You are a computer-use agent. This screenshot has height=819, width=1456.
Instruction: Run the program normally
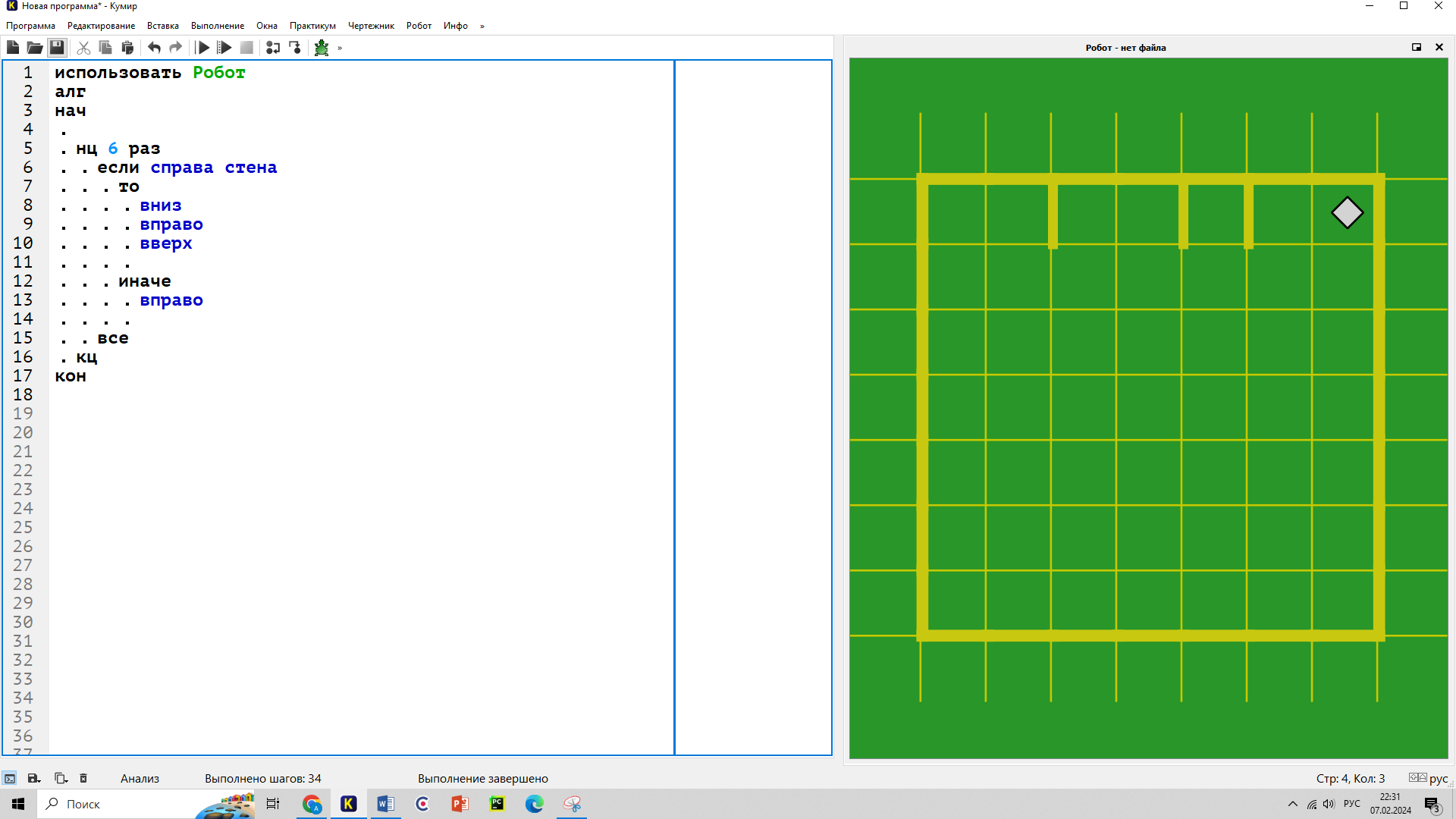[x=202, y=48]
